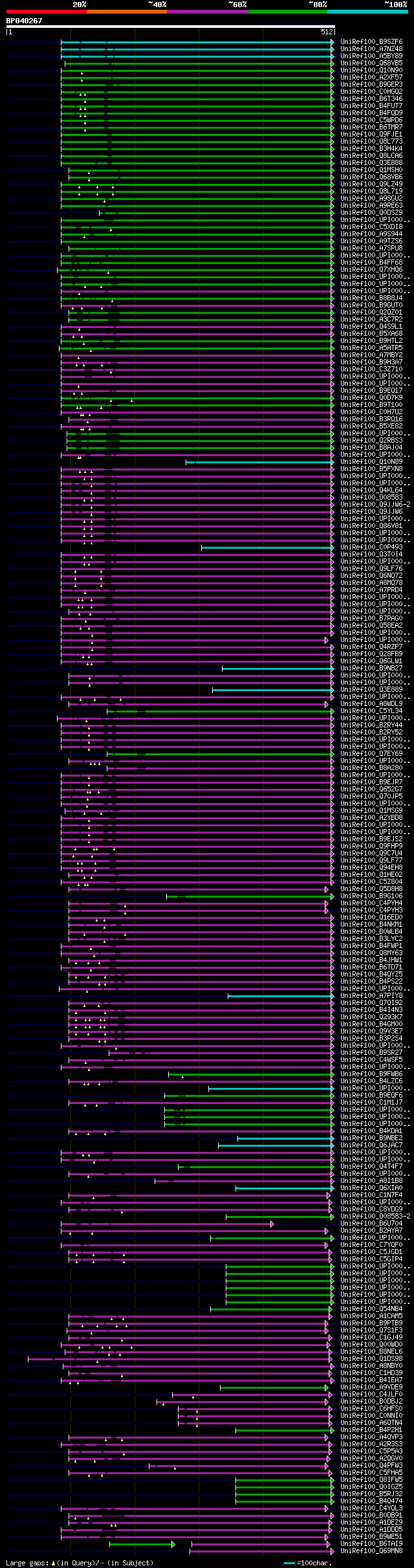This screenshot has height=1568, width=414.
Task: Choose hit UniRef100_Q8L719
Action: [371, 192]
